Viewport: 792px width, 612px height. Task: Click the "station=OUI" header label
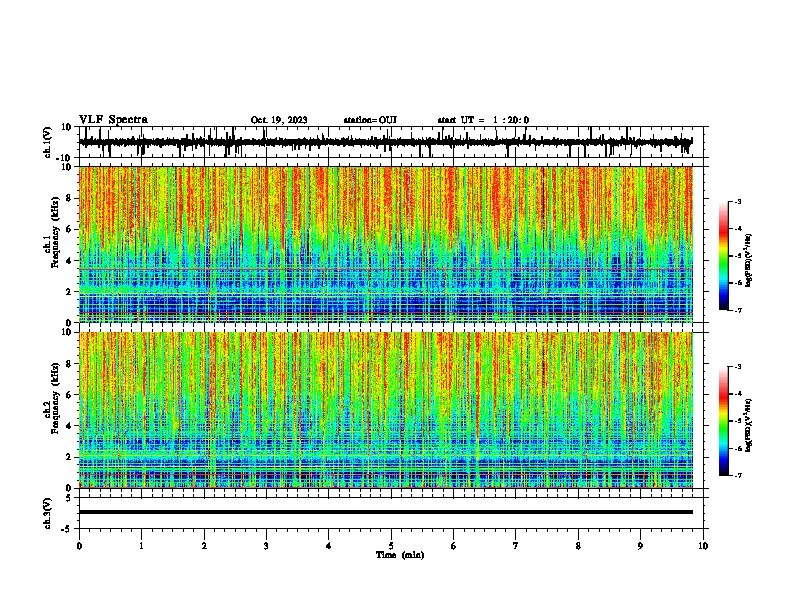(370, 120)
